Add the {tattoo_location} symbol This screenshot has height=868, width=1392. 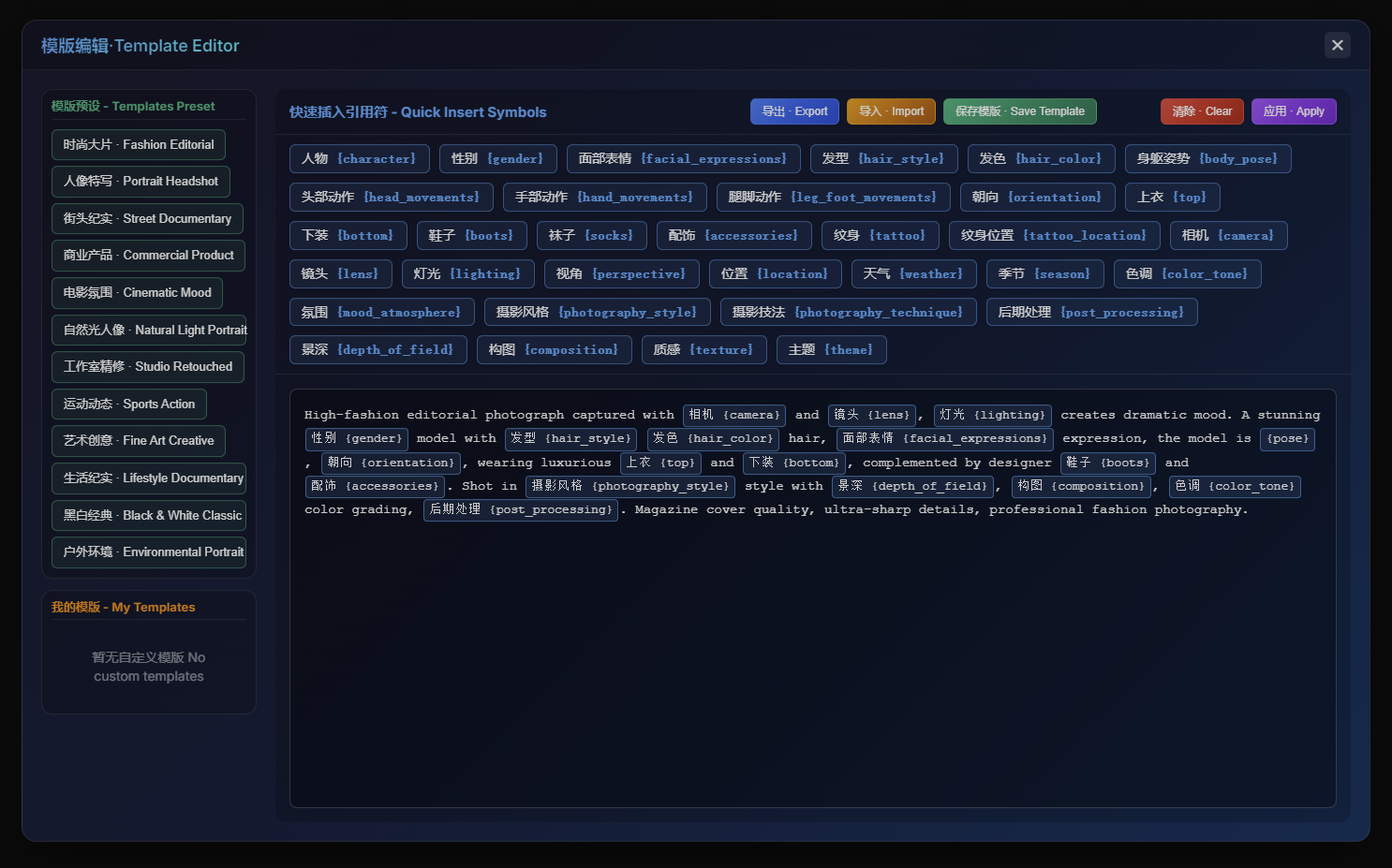[x=1055, y=236]
